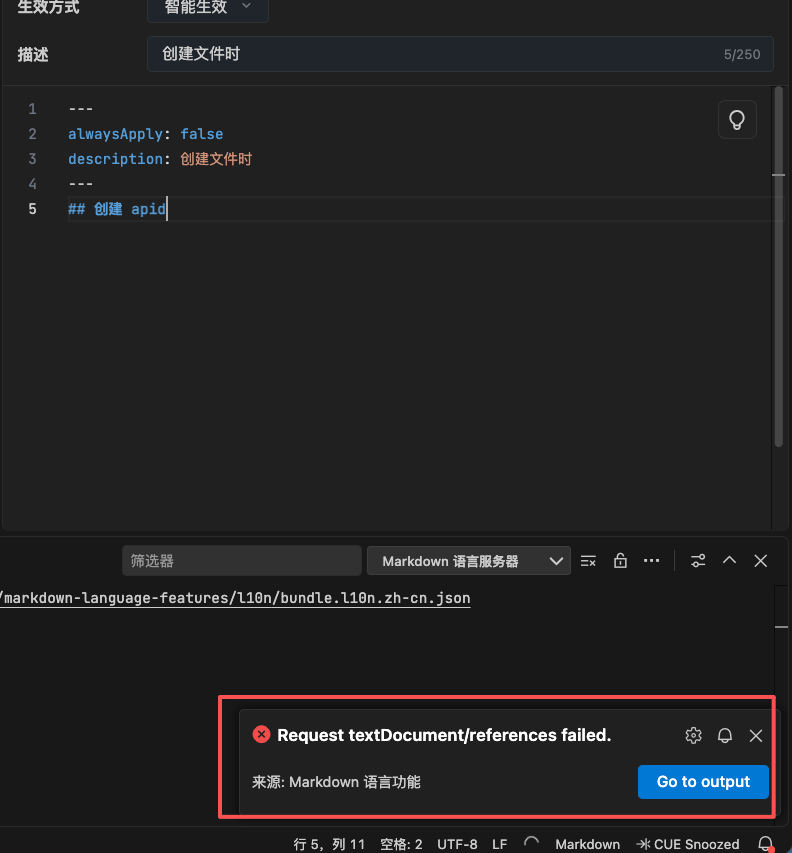
Task: Open the 智能生效 apply-mode dropdown
Action: coord(208,8)
